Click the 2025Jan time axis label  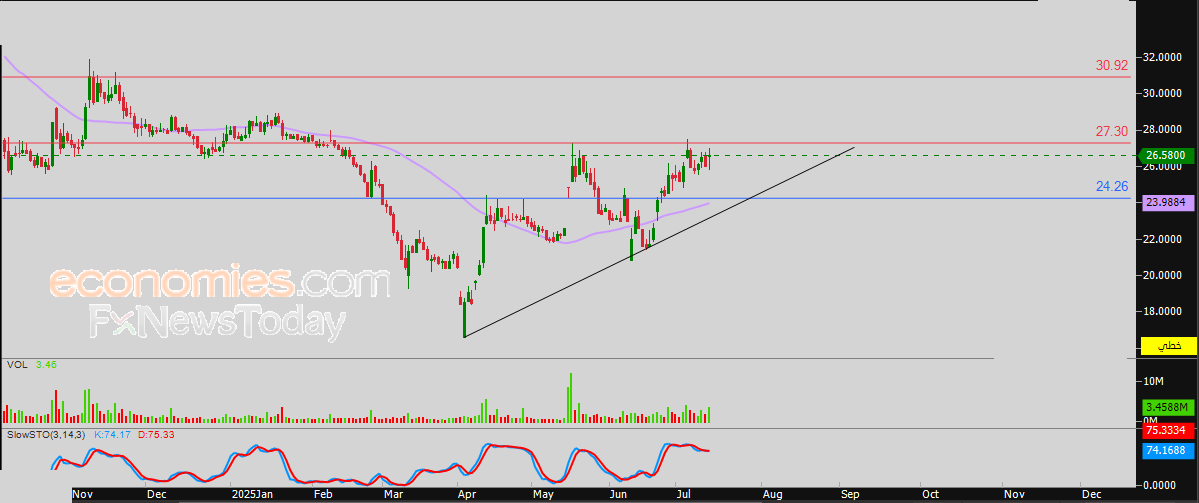(252, 495)
